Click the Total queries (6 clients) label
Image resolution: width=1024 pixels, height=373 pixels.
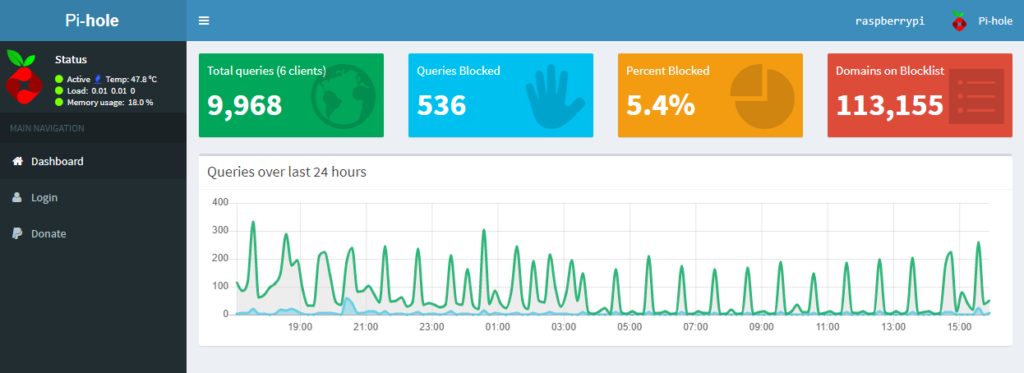pos(266,71)
